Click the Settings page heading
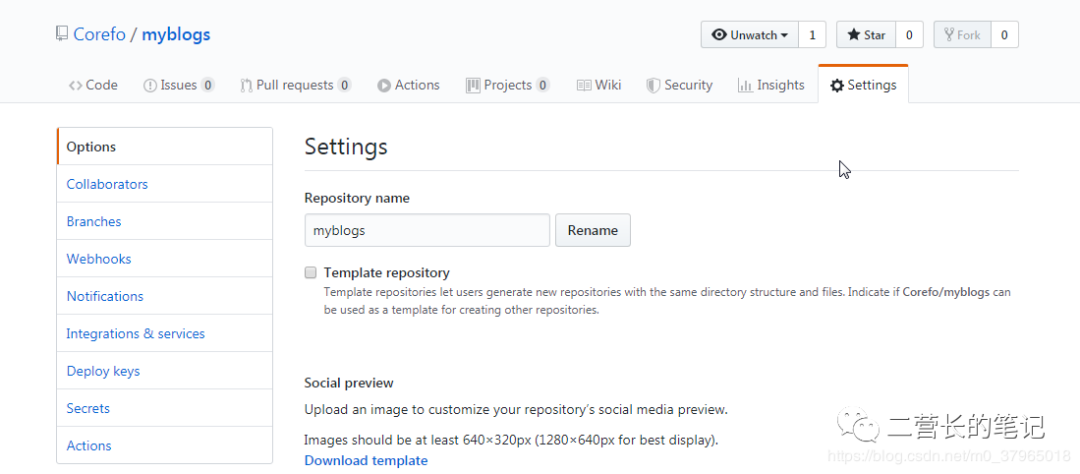Image resolution: width=1080 pixels, height=474 pixels. (346, 147)
